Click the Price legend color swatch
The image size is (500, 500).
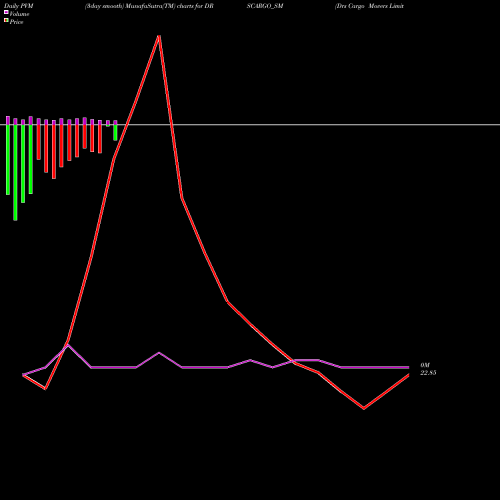(6, 20)
